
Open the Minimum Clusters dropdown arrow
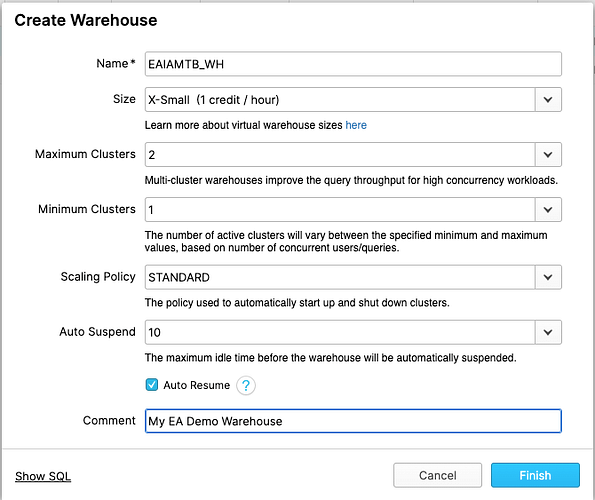(548, 210)
